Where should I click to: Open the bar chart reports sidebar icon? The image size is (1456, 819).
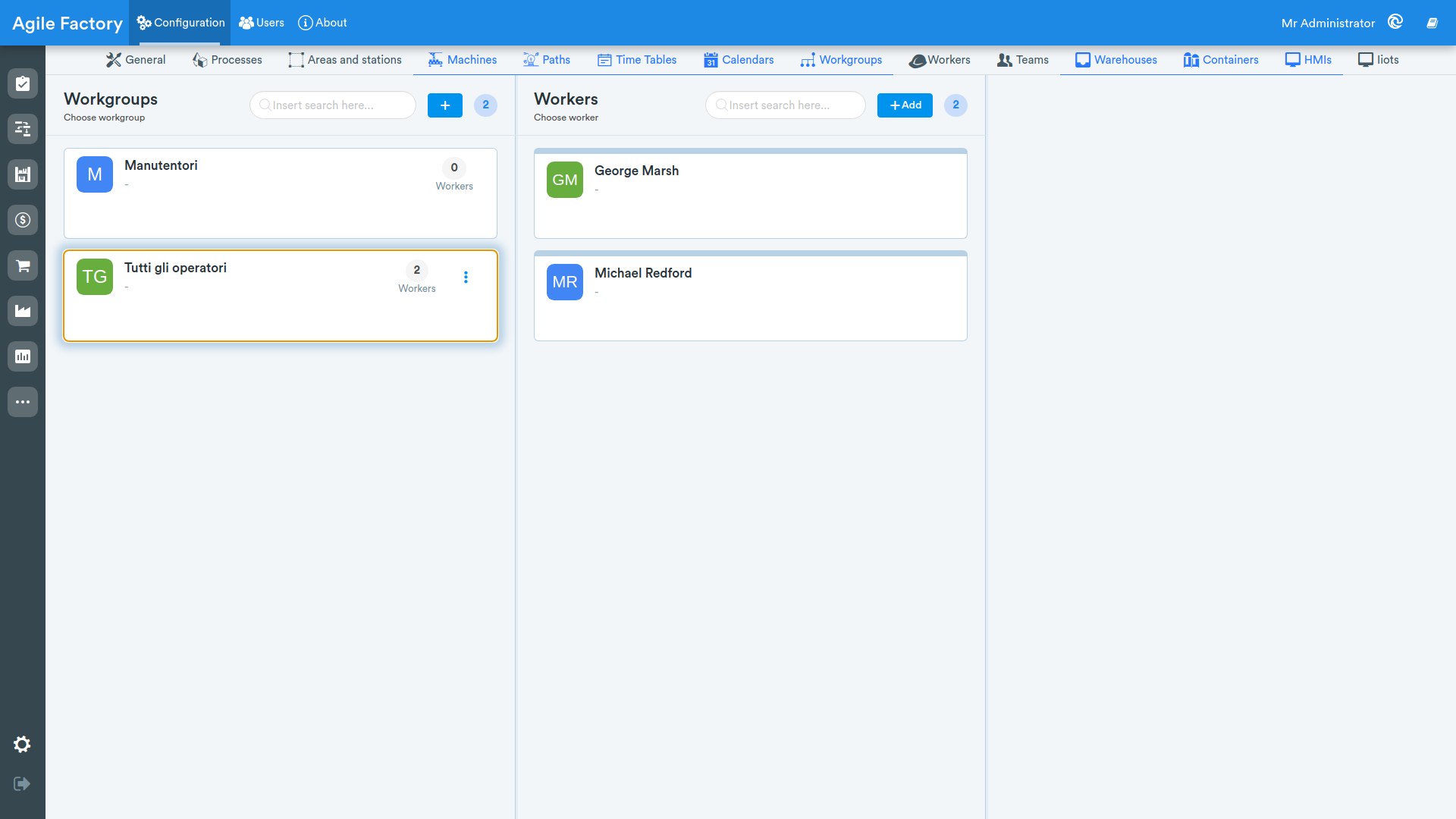pyautogui.click(x=23, y=356)
